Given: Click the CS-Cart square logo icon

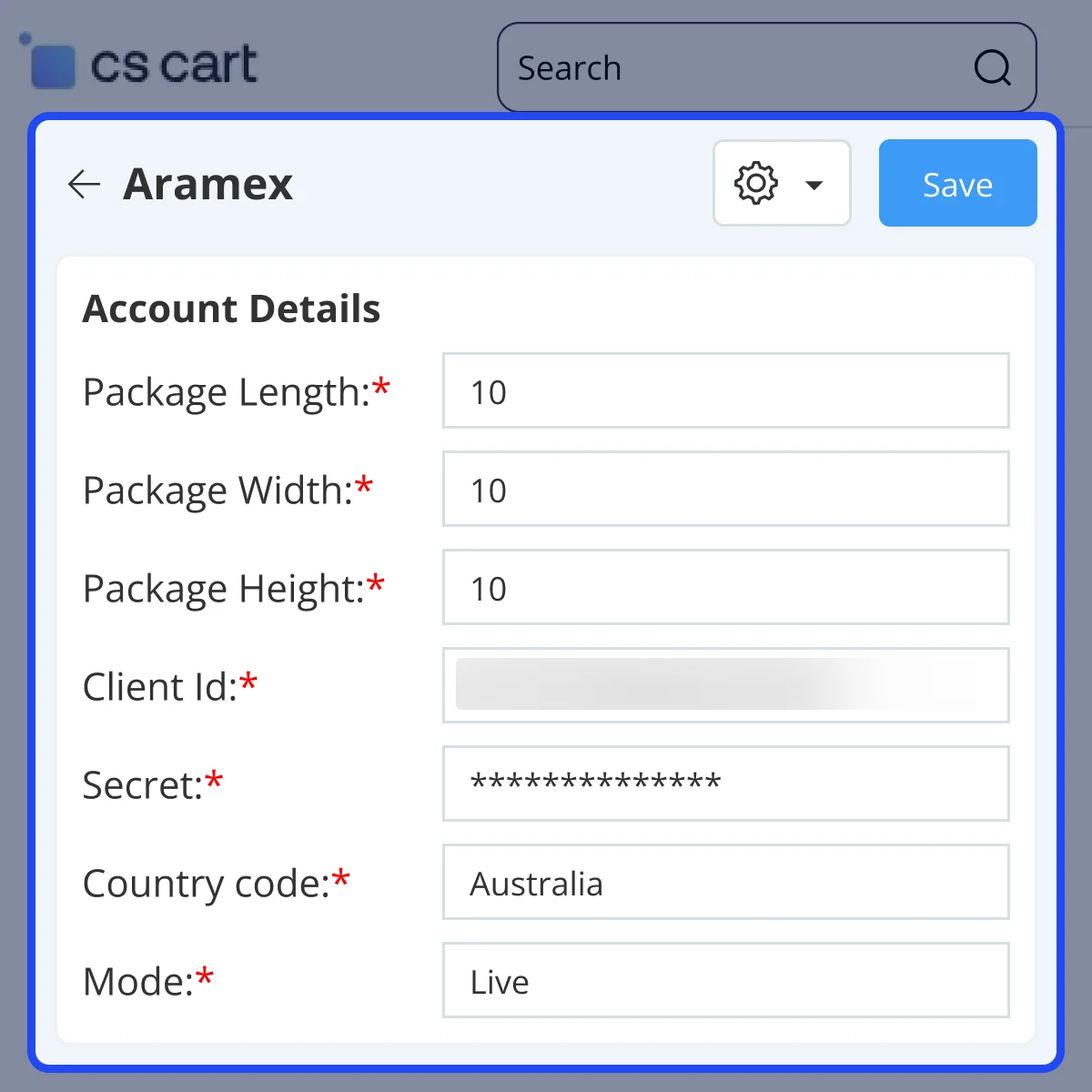Looking at the screenshot, I should coord(51,66).
